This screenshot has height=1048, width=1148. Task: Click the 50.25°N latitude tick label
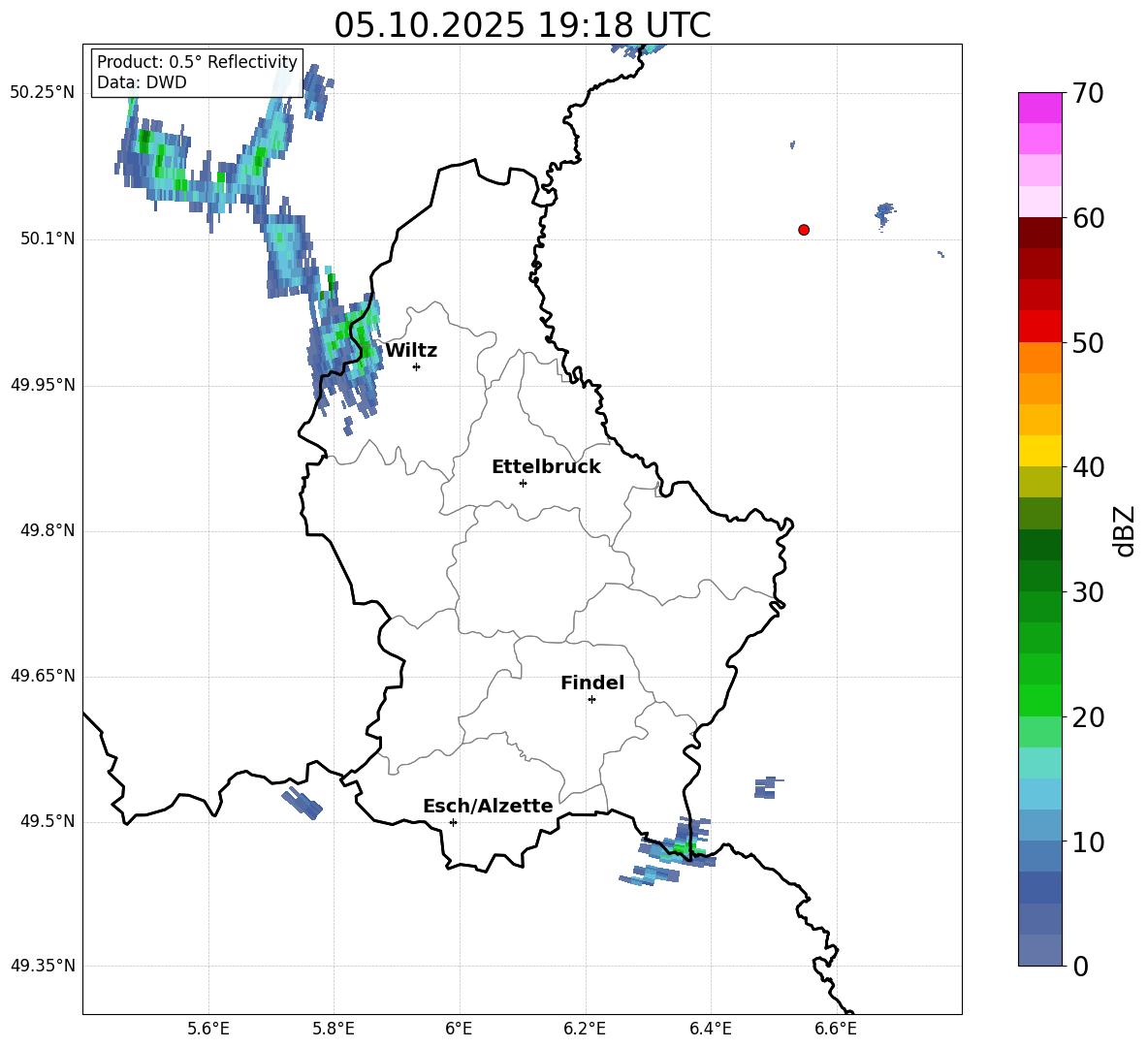coord(43,93)
